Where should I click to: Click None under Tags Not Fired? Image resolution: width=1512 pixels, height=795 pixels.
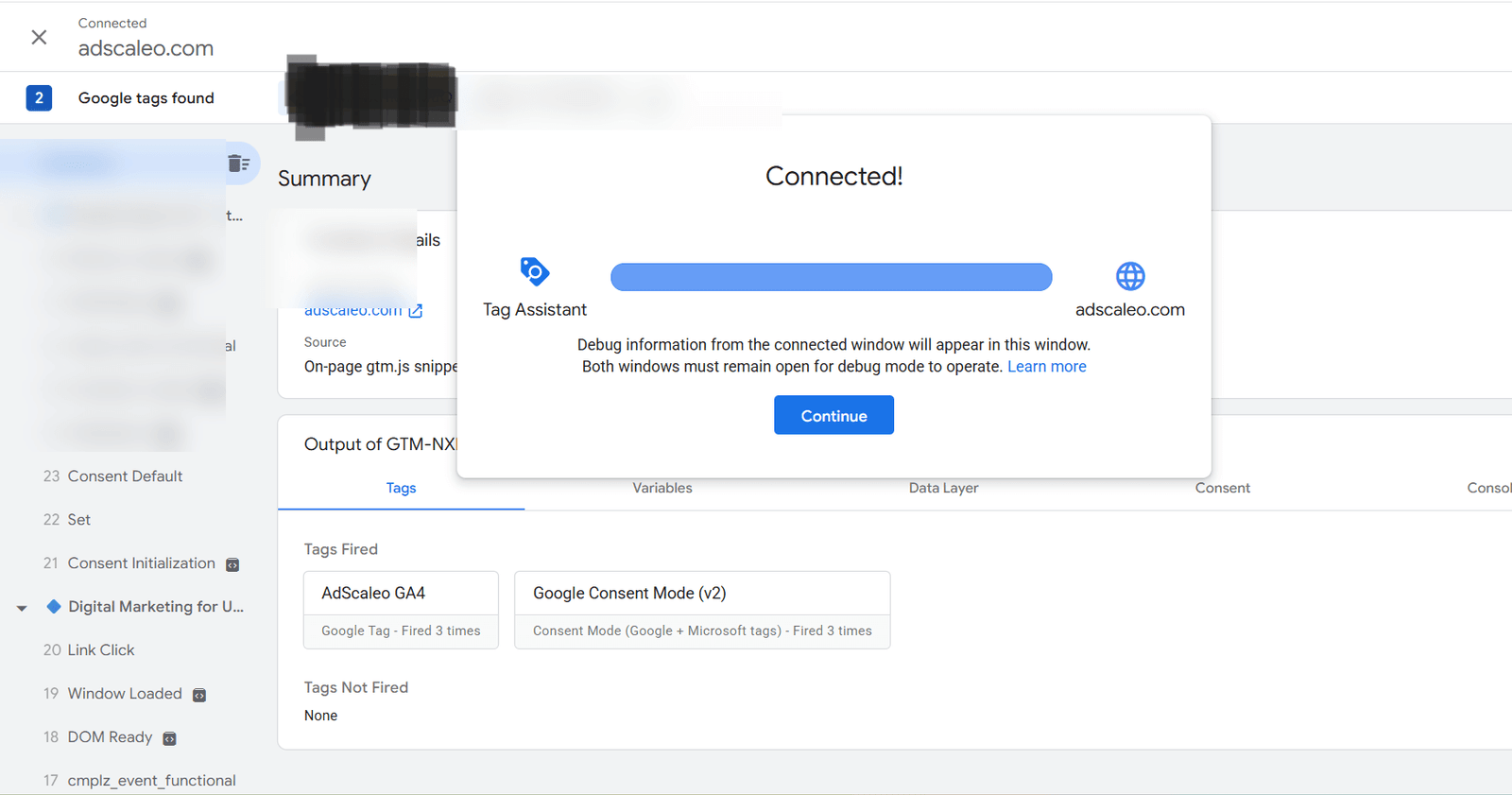[x=320, y=716]
